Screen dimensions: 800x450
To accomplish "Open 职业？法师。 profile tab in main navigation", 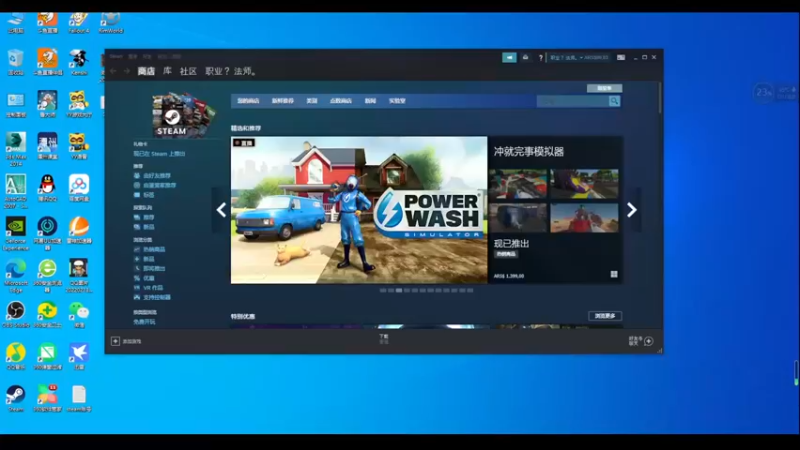I will pos(232,71).
